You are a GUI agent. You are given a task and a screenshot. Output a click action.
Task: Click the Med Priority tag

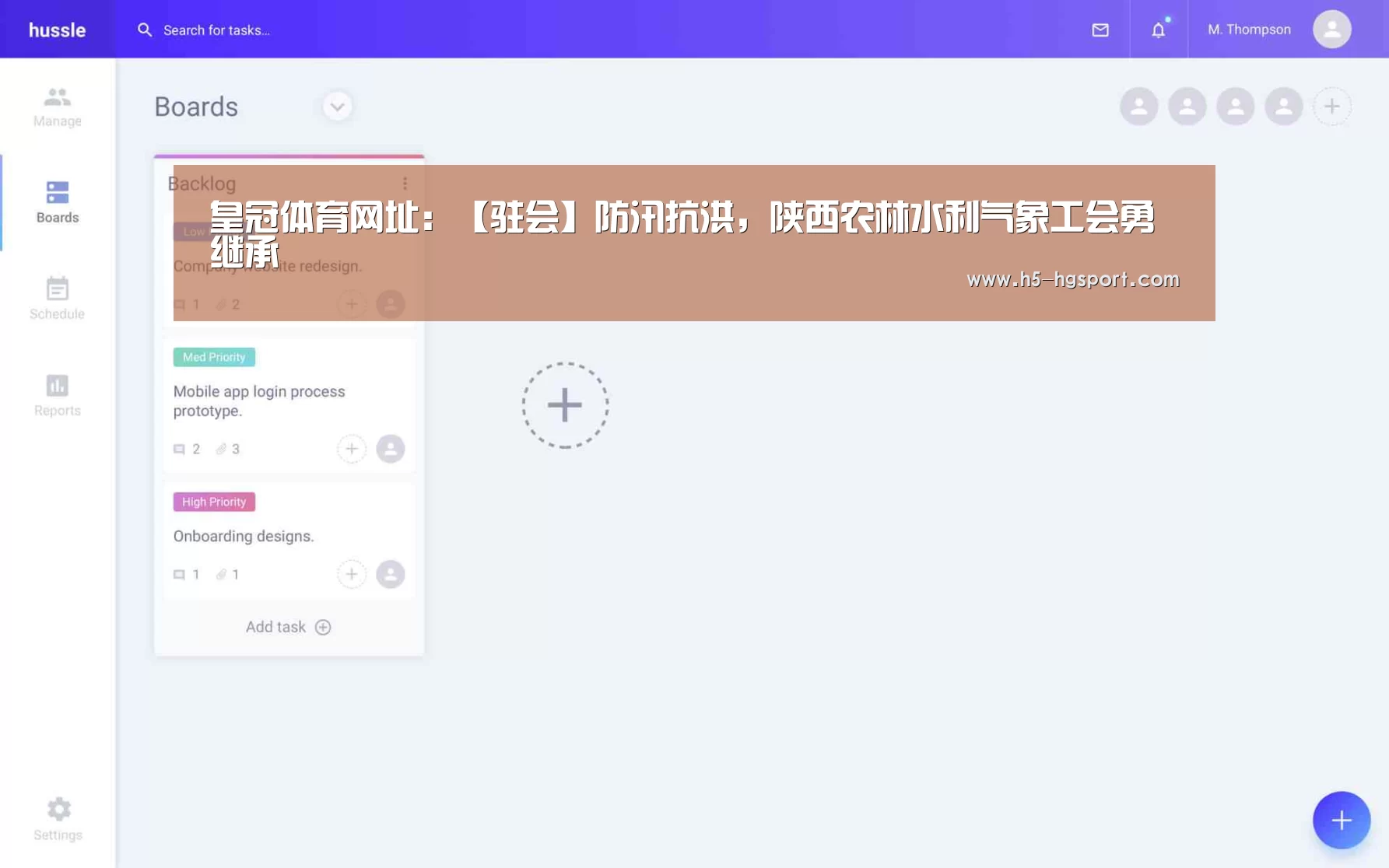(214, 357)
